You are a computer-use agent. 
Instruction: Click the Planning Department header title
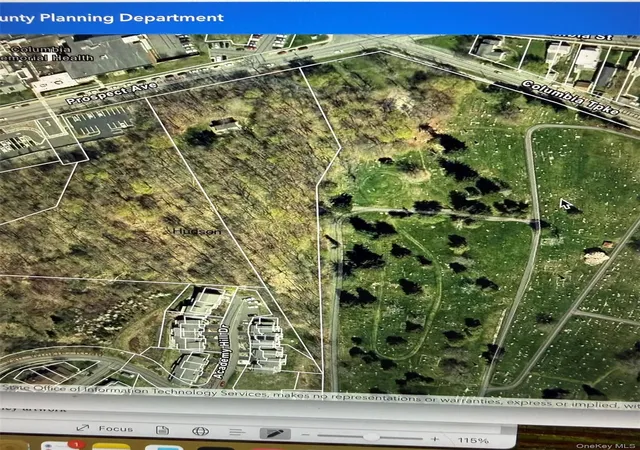click(x=112, y=18)
